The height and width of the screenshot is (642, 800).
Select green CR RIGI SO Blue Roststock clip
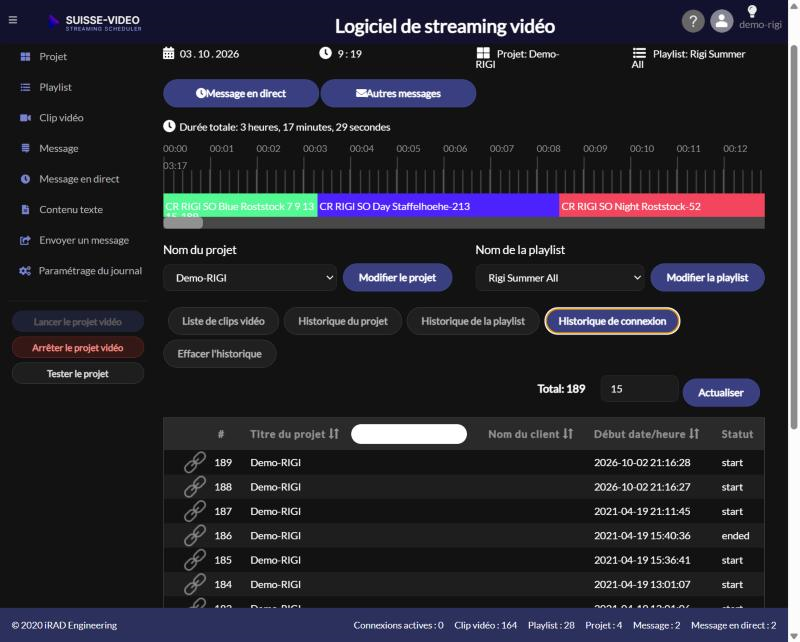coord(240,205)
